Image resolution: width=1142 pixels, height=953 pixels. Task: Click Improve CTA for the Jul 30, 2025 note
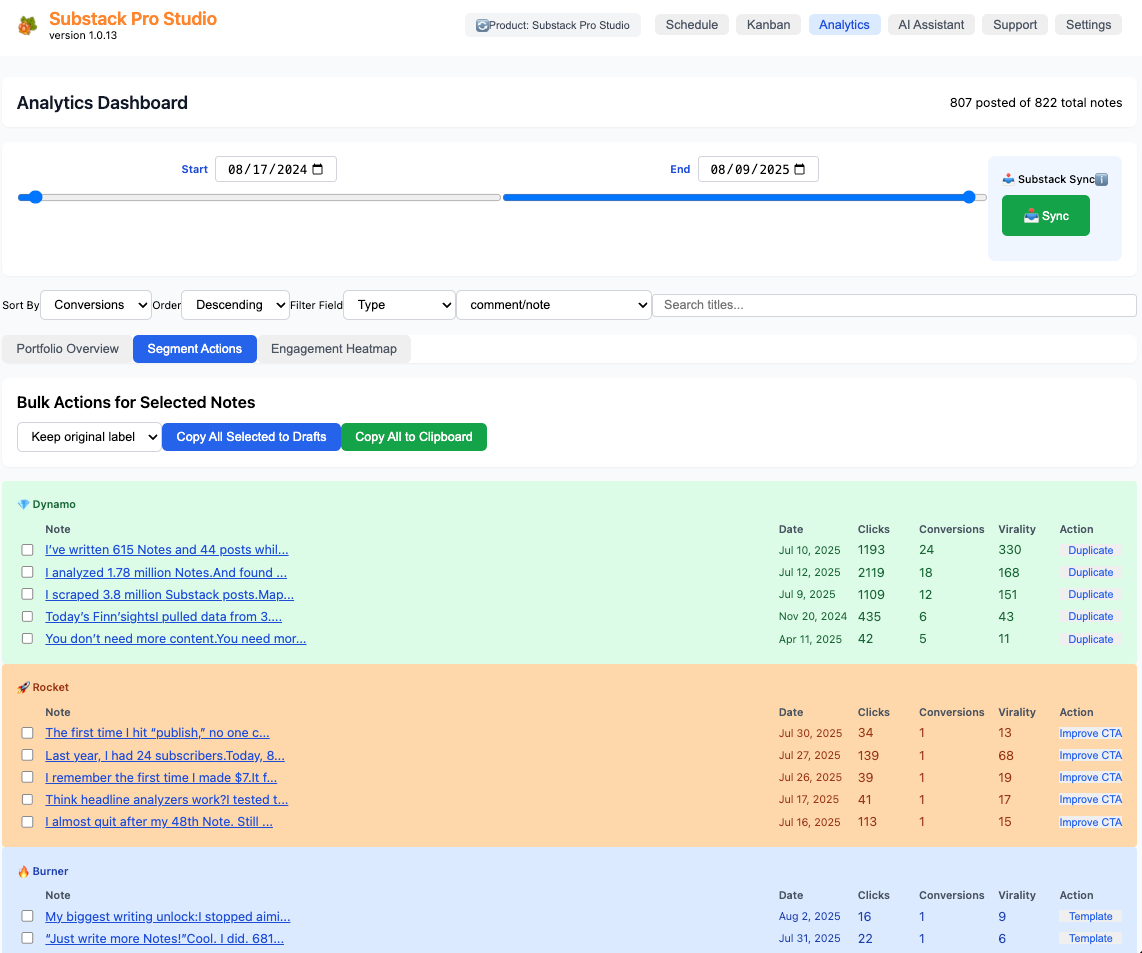(x=1090, y=734)
